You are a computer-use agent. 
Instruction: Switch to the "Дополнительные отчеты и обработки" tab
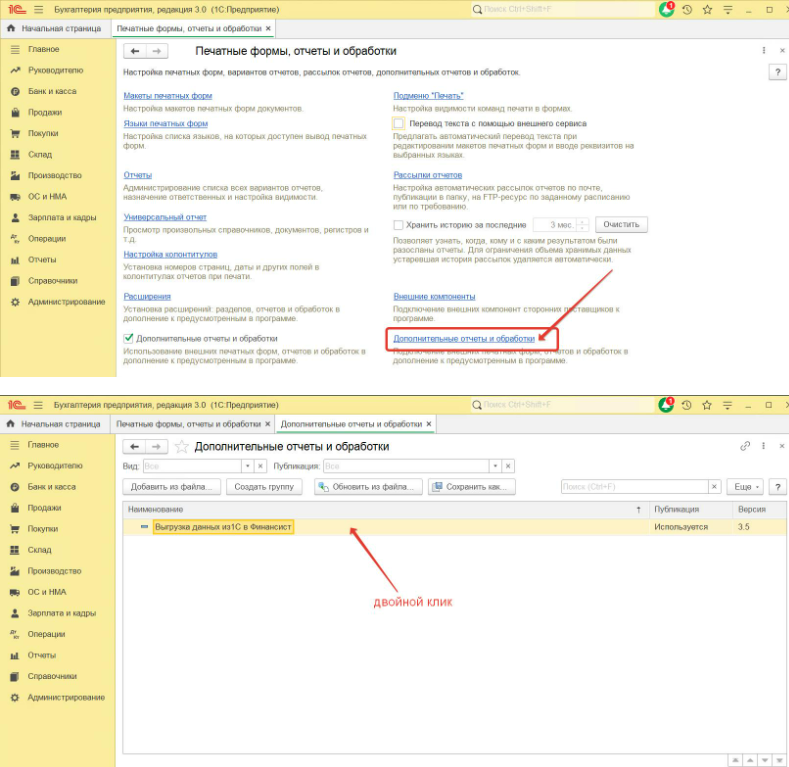tap(352, 424)
